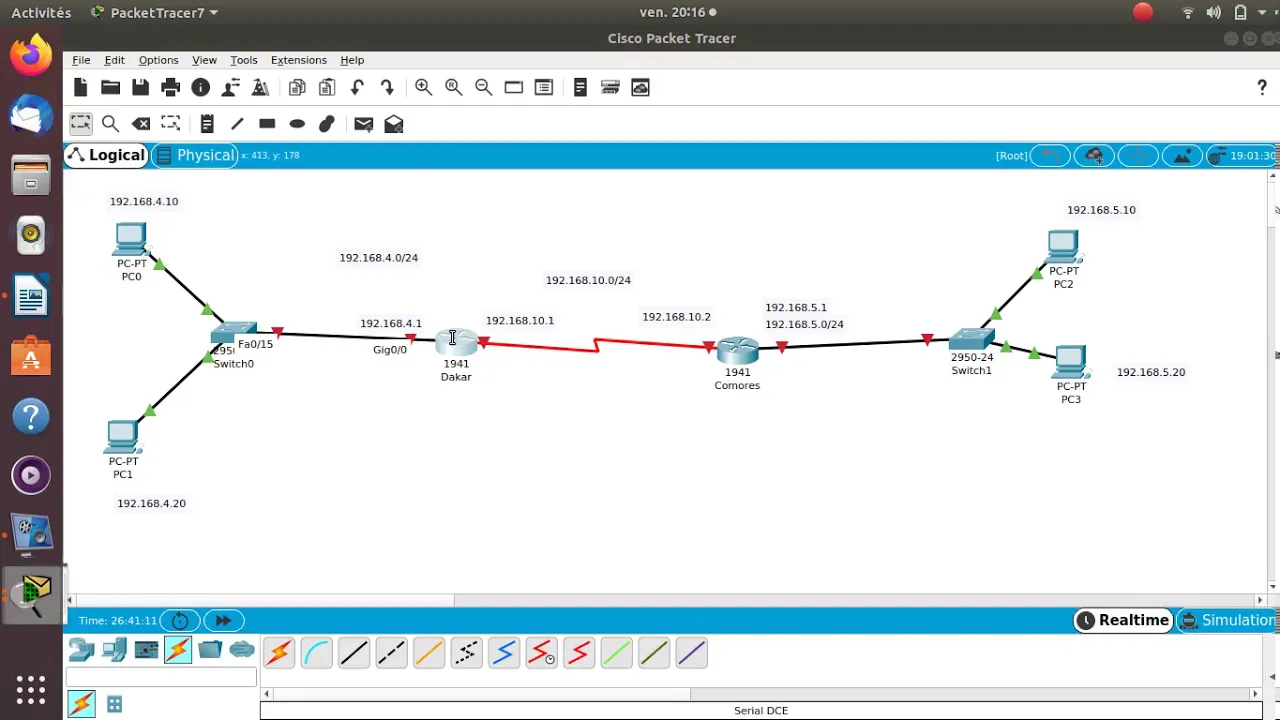Select the Comores router
Screen dimensions: 1280x720
[737, 350]
